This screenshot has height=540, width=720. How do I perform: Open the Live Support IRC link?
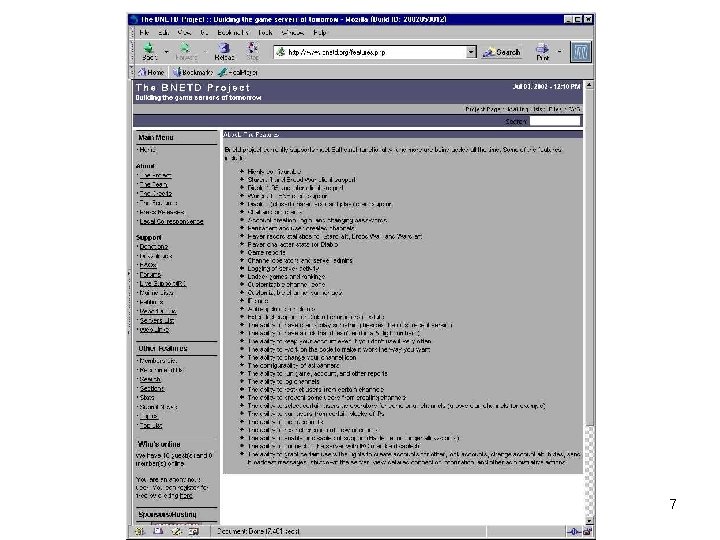click(x=163, y=284)
